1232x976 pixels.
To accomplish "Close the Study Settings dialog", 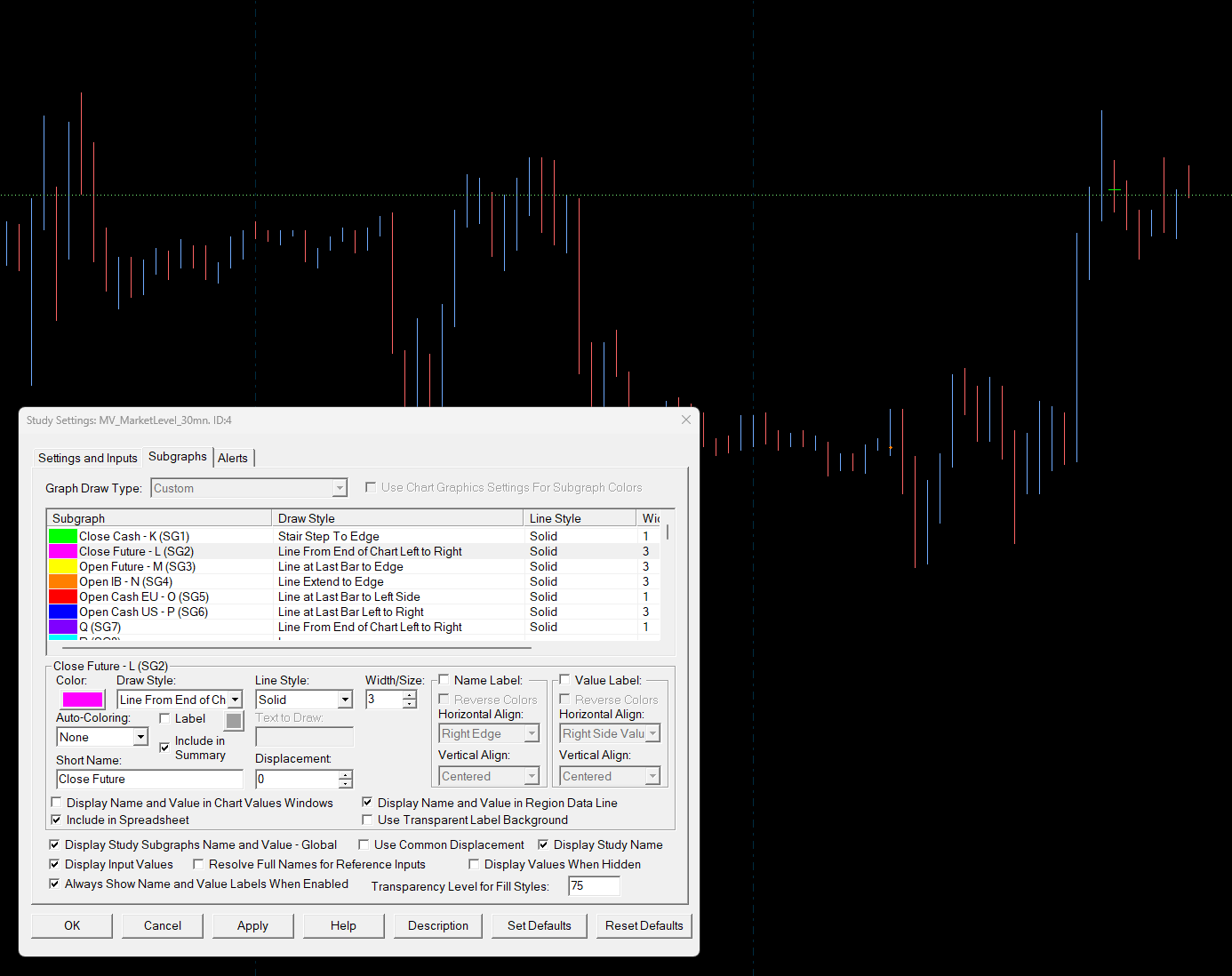I will pyautogui.click(x=686, y=420).
